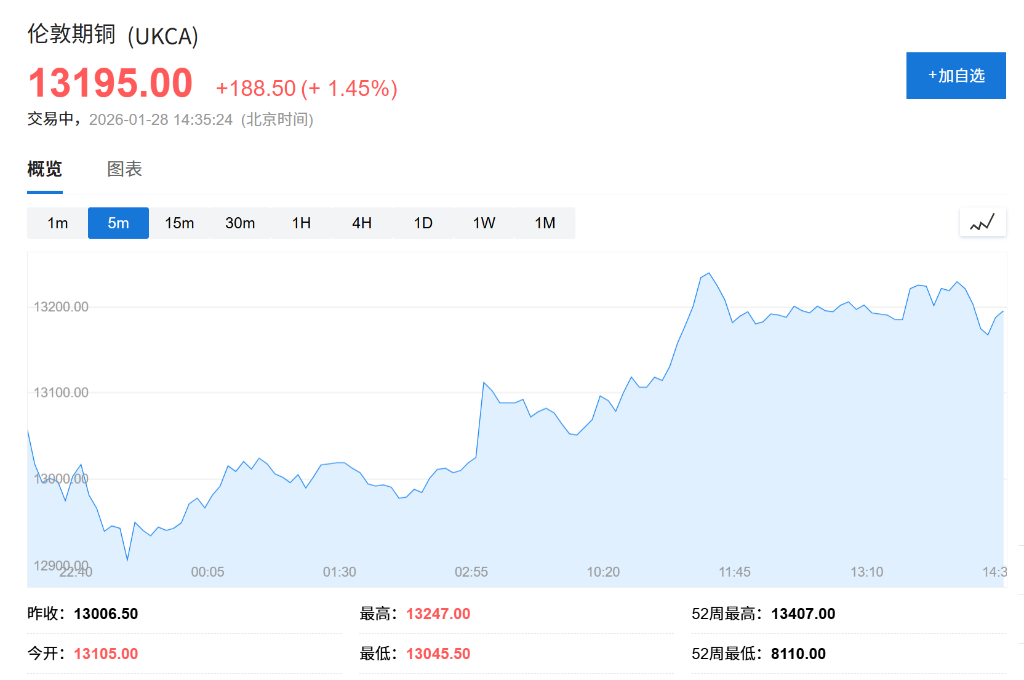Select the 4H timeframe
Viewport: 1024px width, 680px height.
[361, 222]
